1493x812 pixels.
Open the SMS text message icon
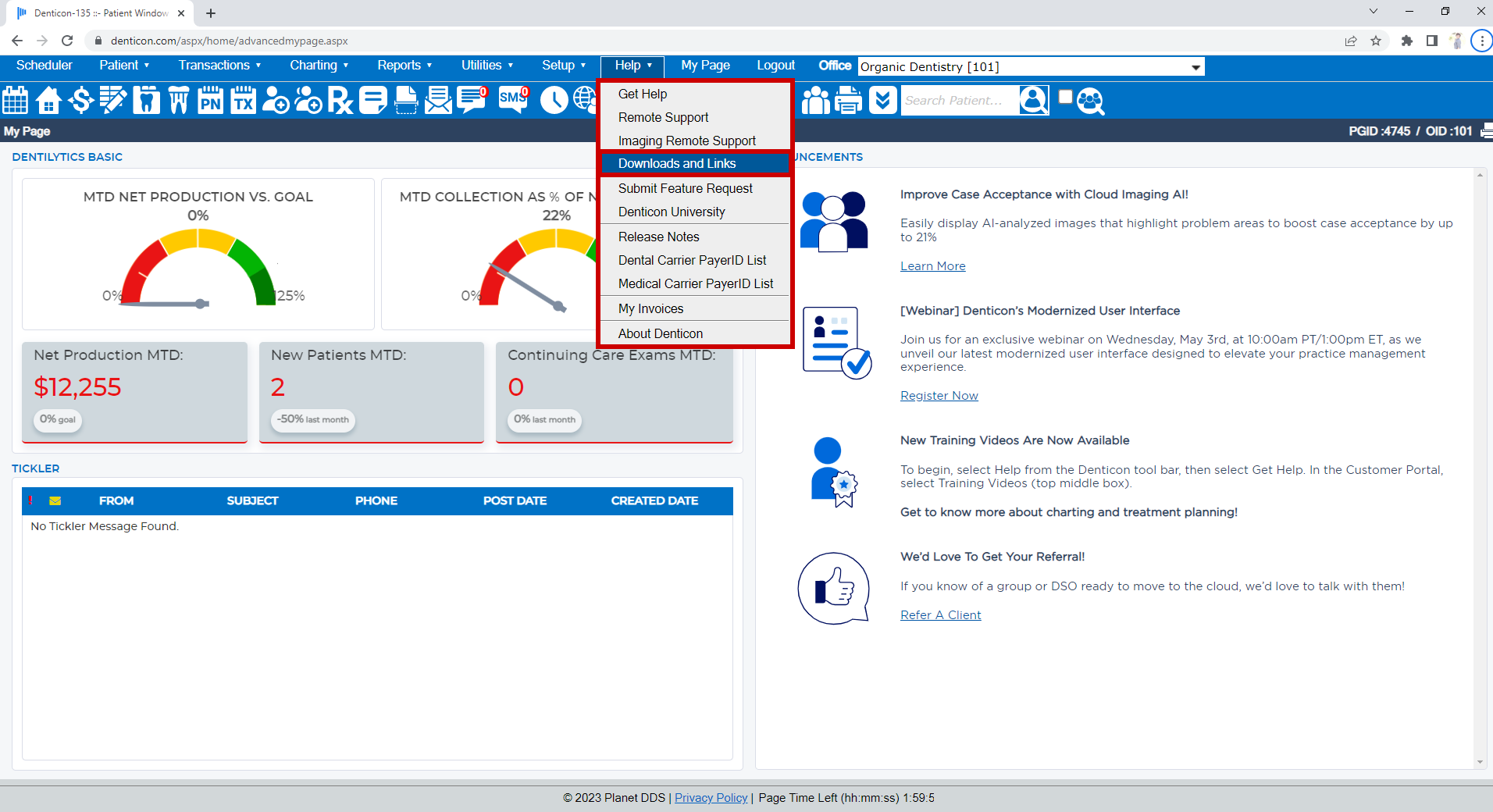(x=514, y=100)
